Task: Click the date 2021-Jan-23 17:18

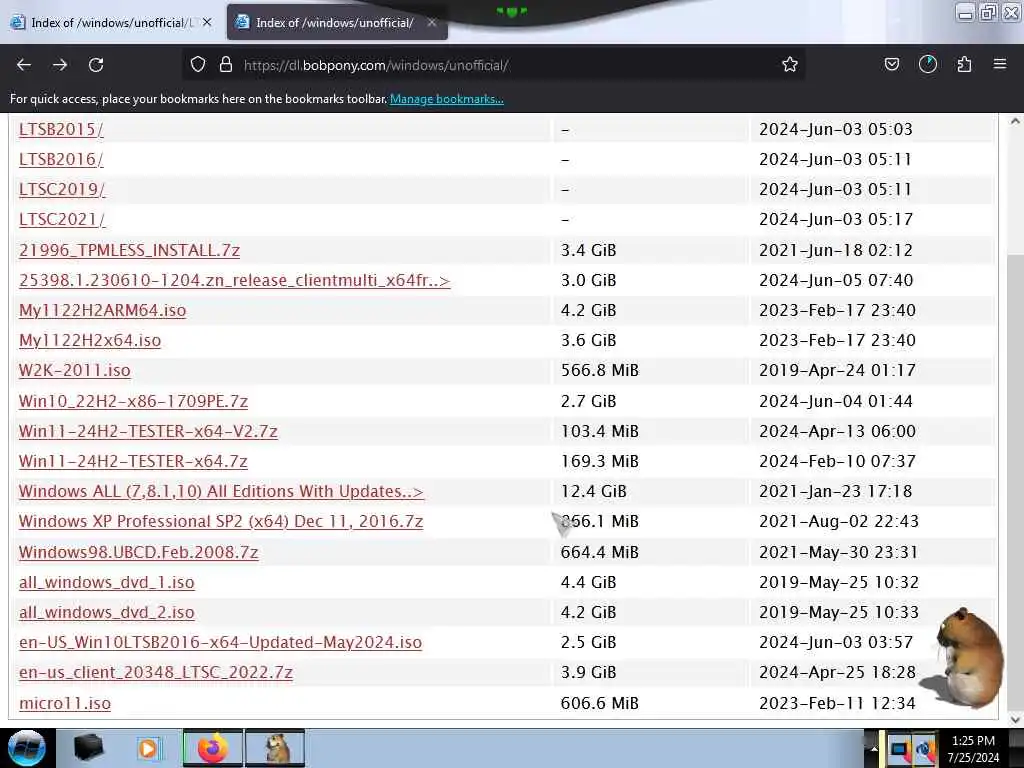Action: click(x=835, y=491)
